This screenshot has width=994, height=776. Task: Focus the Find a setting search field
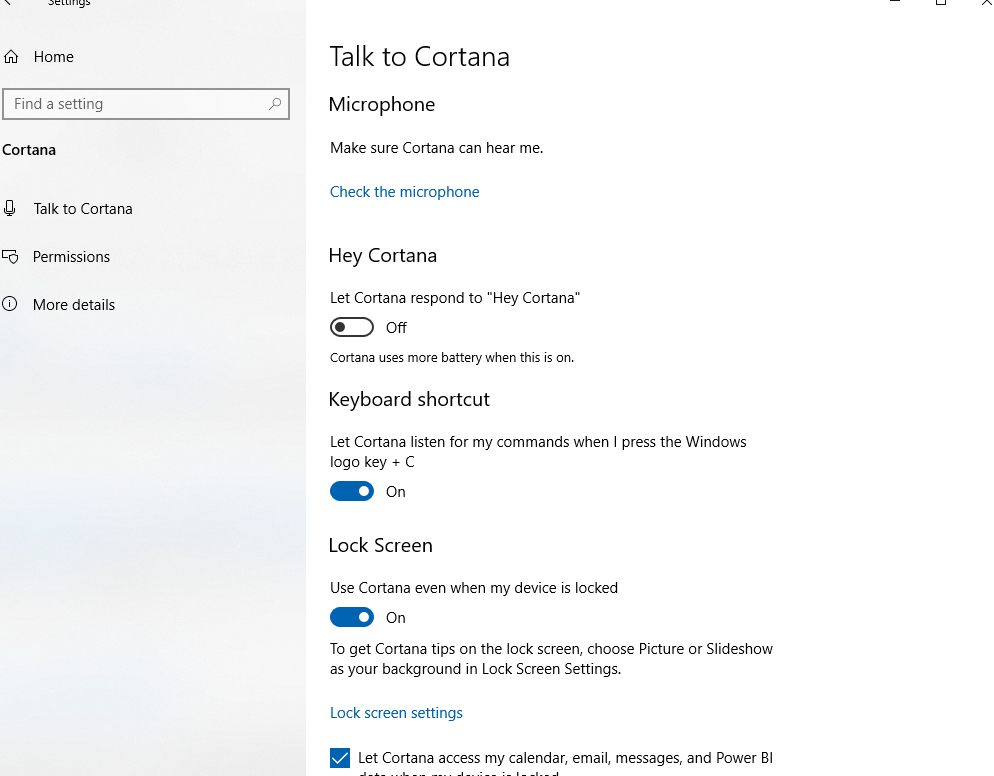tap(146, 104)
